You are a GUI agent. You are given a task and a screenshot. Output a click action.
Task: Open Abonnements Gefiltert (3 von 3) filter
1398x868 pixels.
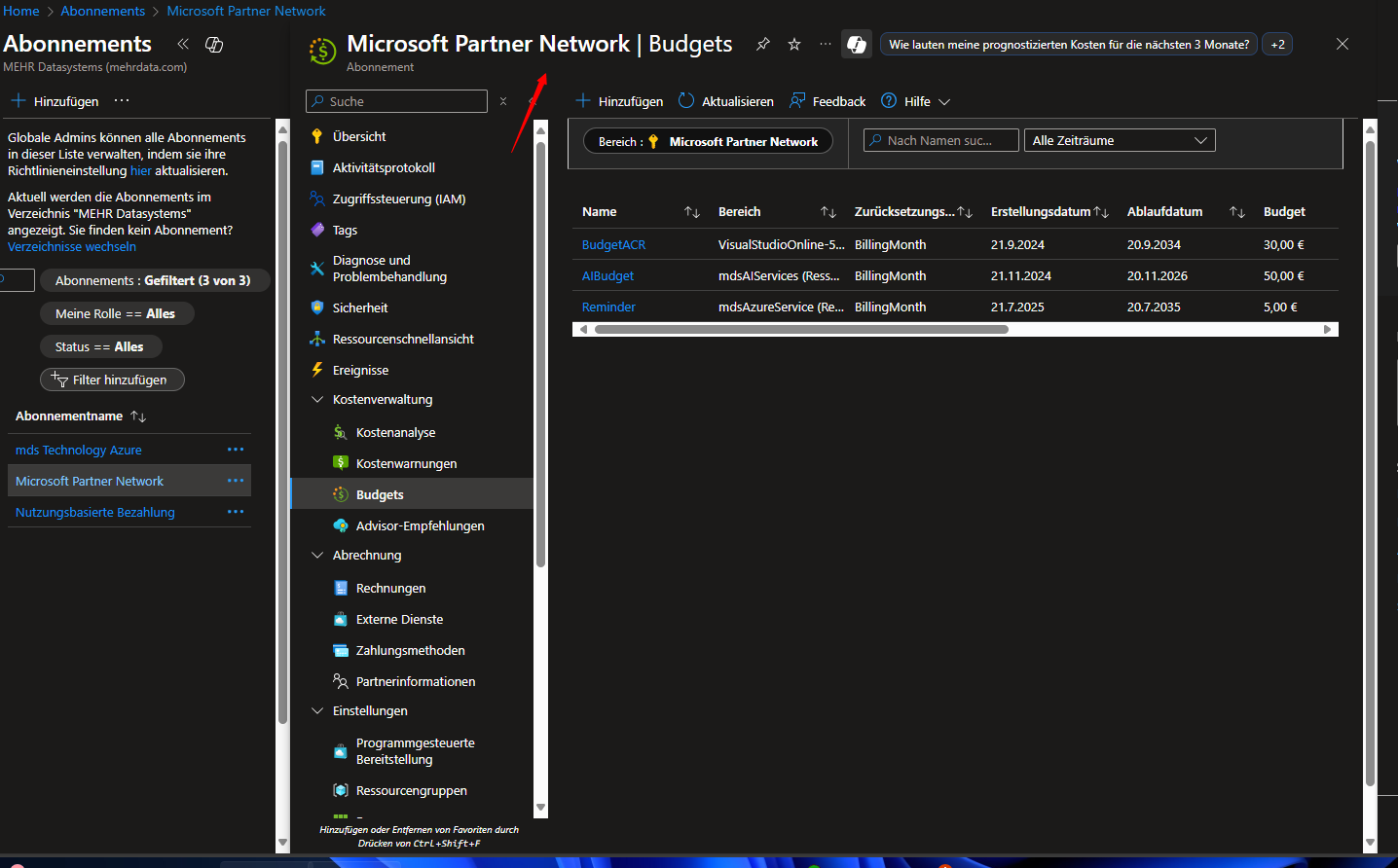(154, 280)
